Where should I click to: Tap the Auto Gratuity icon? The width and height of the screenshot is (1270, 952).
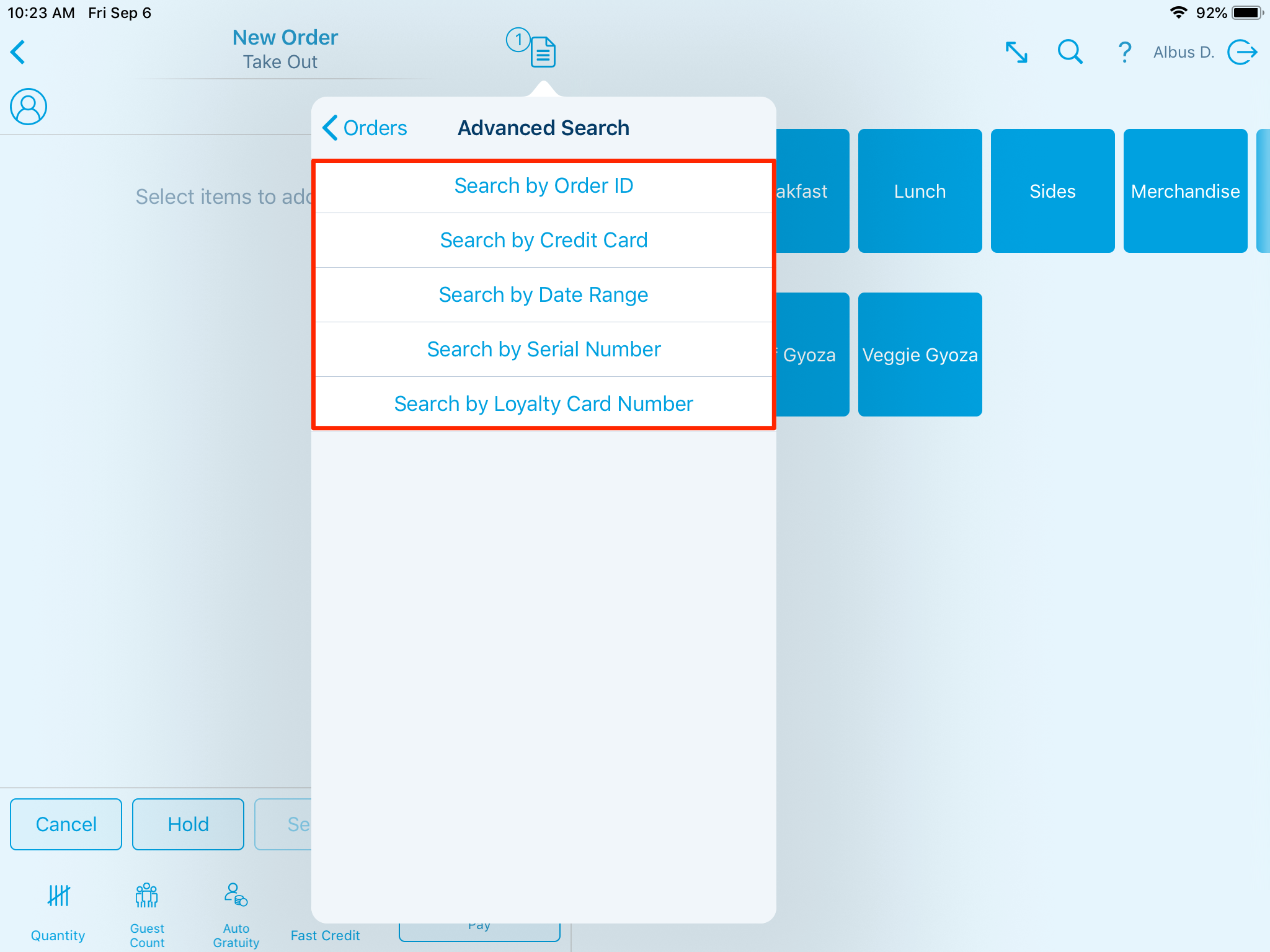pyautogui.click(x=236, y=896)
